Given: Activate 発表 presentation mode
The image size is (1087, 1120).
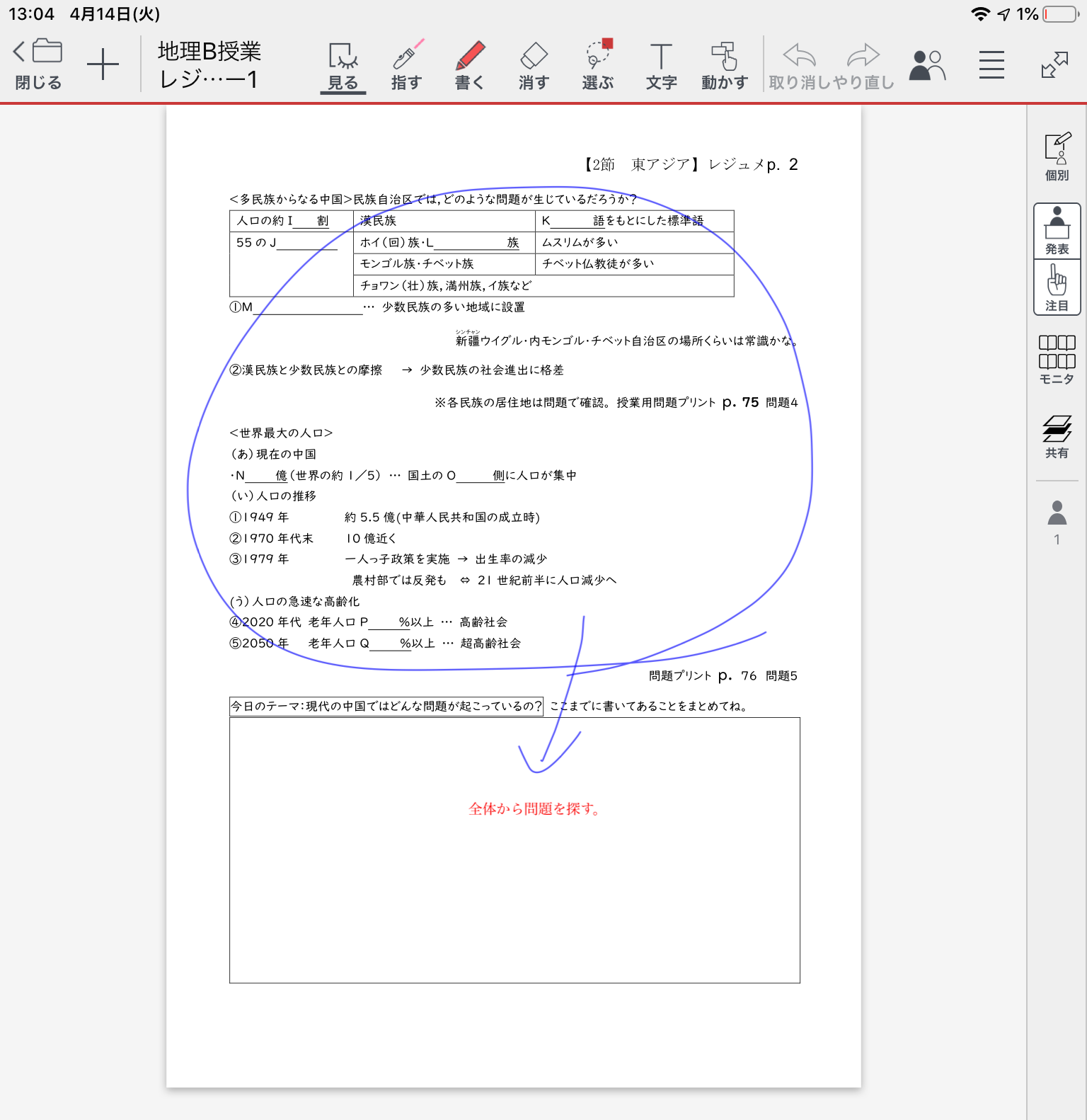Looking at the screenshot, I should click(x=1057, y=232).
